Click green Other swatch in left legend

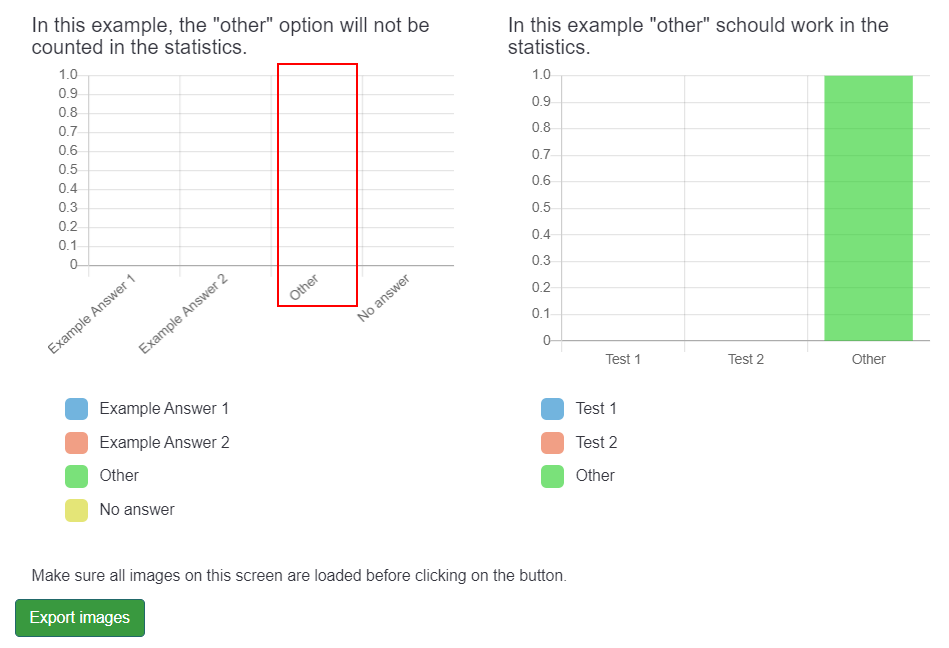[77, 476]
